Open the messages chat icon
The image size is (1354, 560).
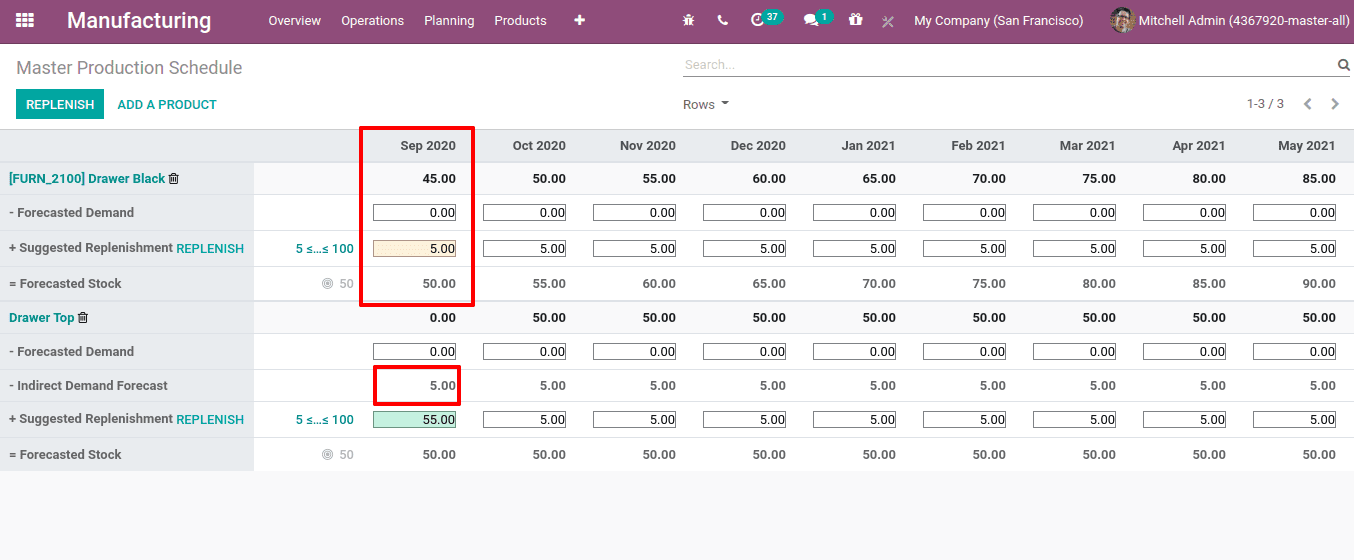811,20
